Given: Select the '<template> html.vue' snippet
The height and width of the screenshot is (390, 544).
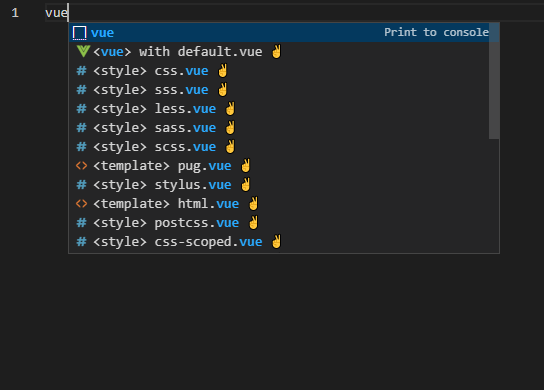Looking at the screenshot, I should (x=284, y=204).
